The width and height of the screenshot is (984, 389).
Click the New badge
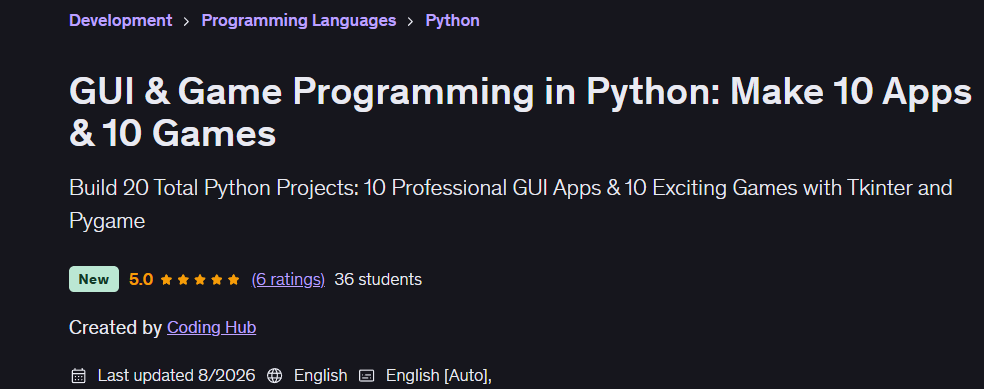point(94,279)
